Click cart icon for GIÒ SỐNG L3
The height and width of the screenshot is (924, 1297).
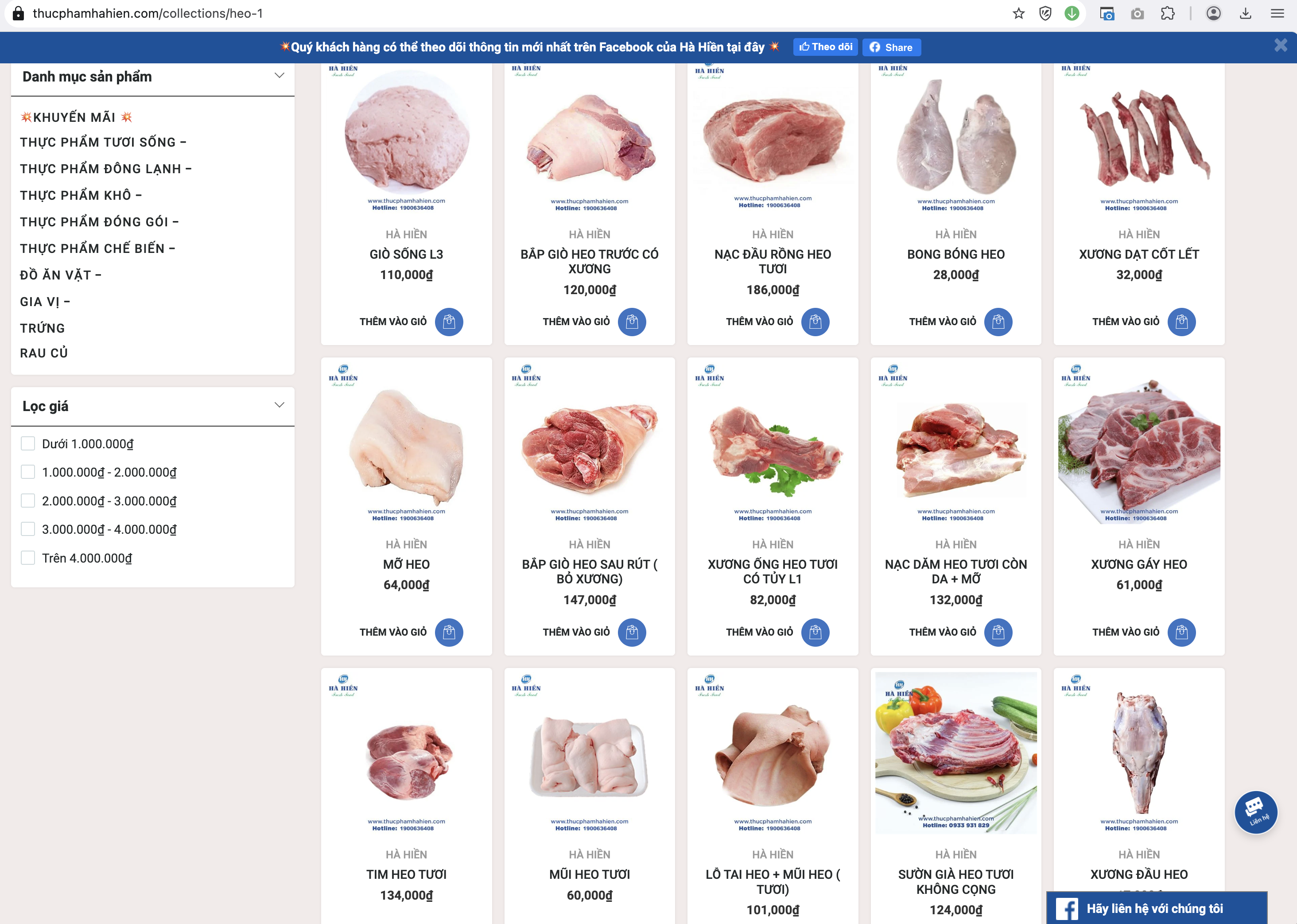[x=449, y=322]
